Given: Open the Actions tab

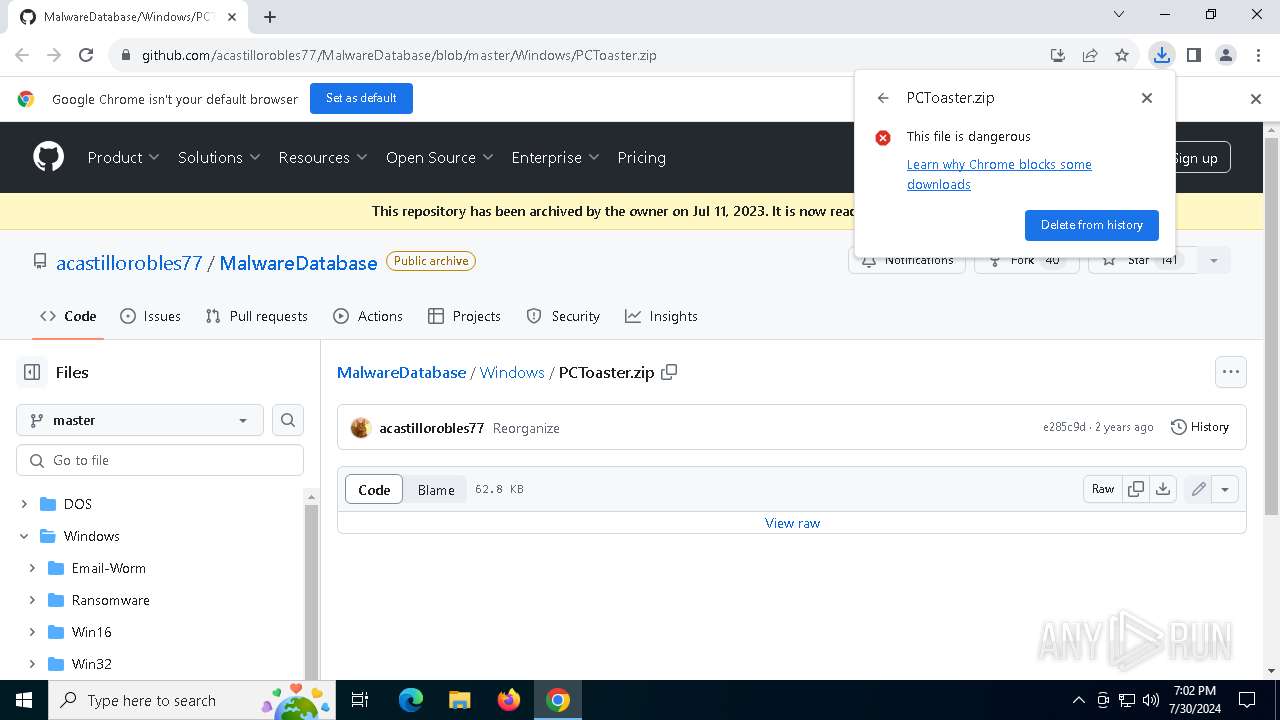Looking at the screenshot, I should click(x=368, y=316).
